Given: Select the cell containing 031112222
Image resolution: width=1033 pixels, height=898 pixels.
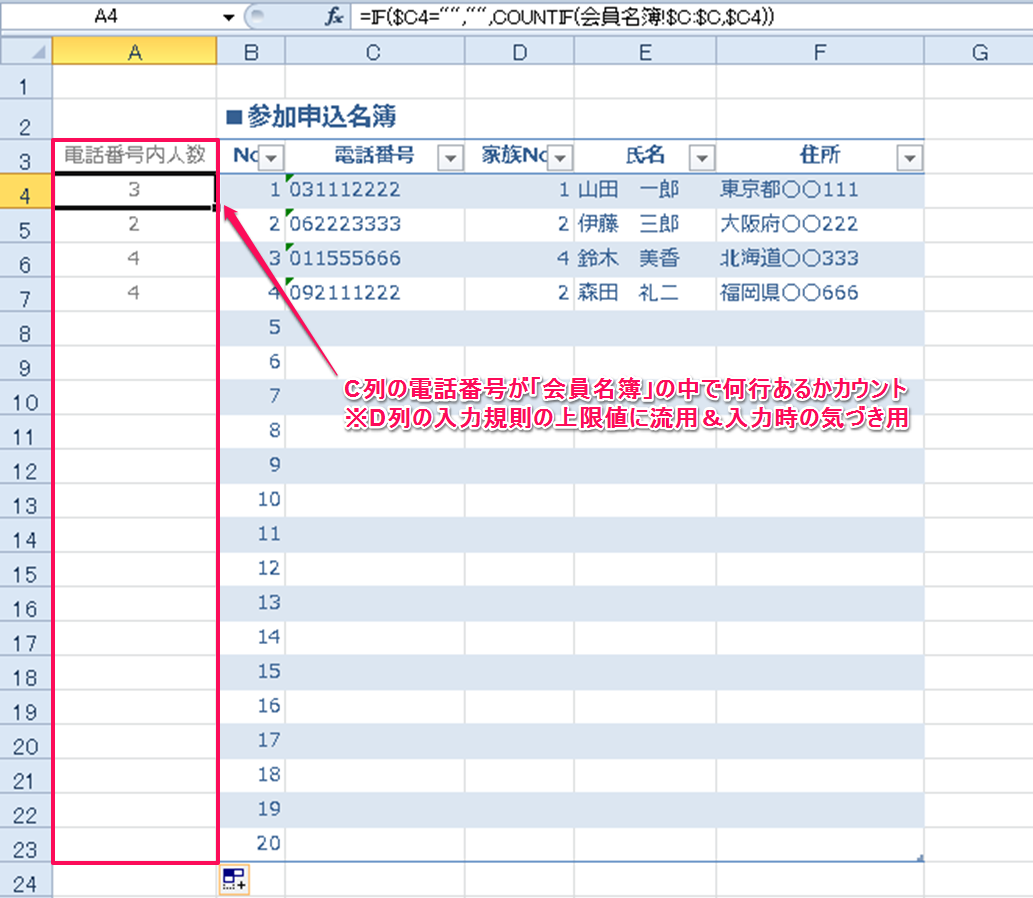Looking at the screenshot, I should pos(374,190).
